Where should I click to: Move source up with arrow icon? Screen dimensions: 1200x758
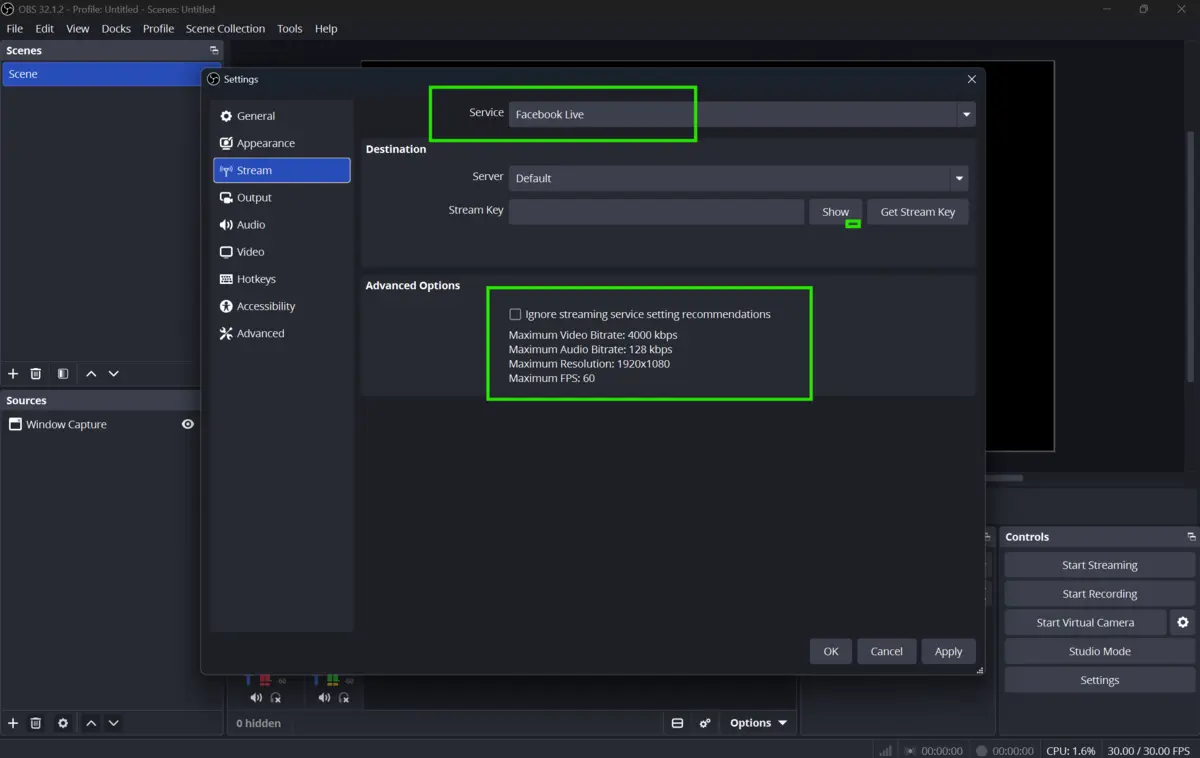pyautogui.click(x=91, y=723)
